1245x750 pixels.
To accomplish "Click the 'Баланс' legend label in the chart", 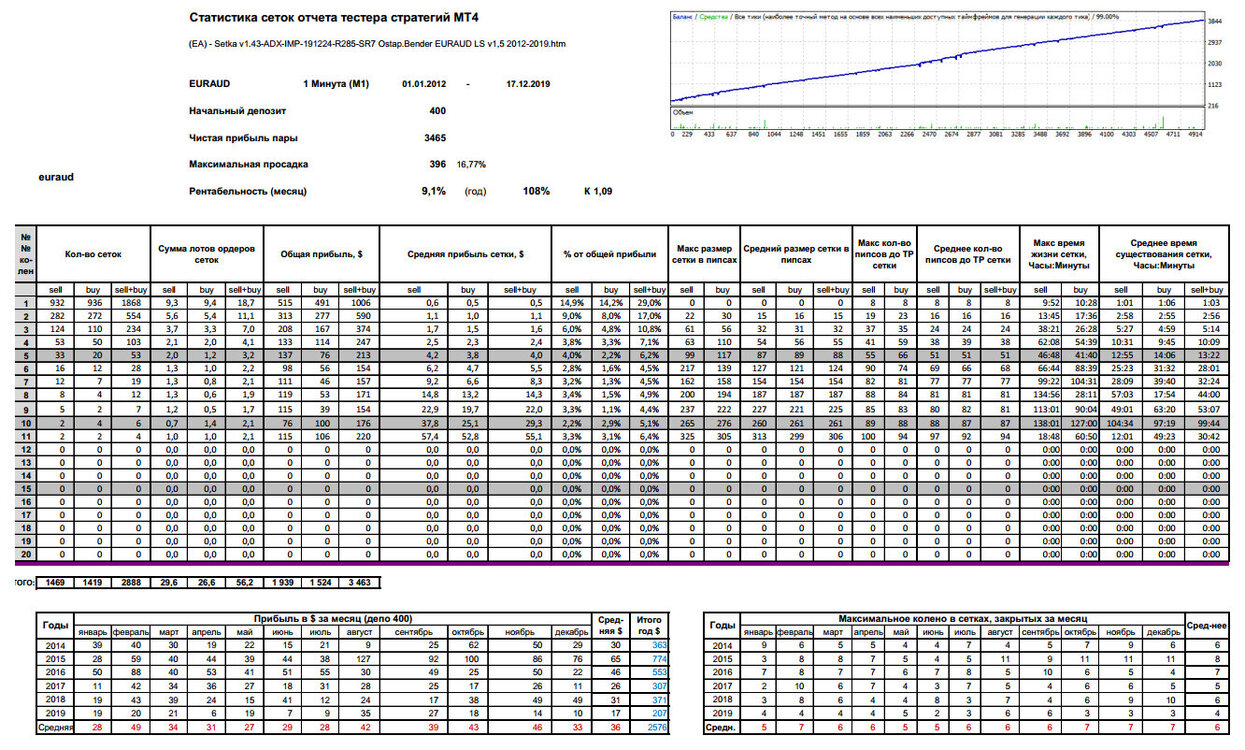I will (683, 17).
